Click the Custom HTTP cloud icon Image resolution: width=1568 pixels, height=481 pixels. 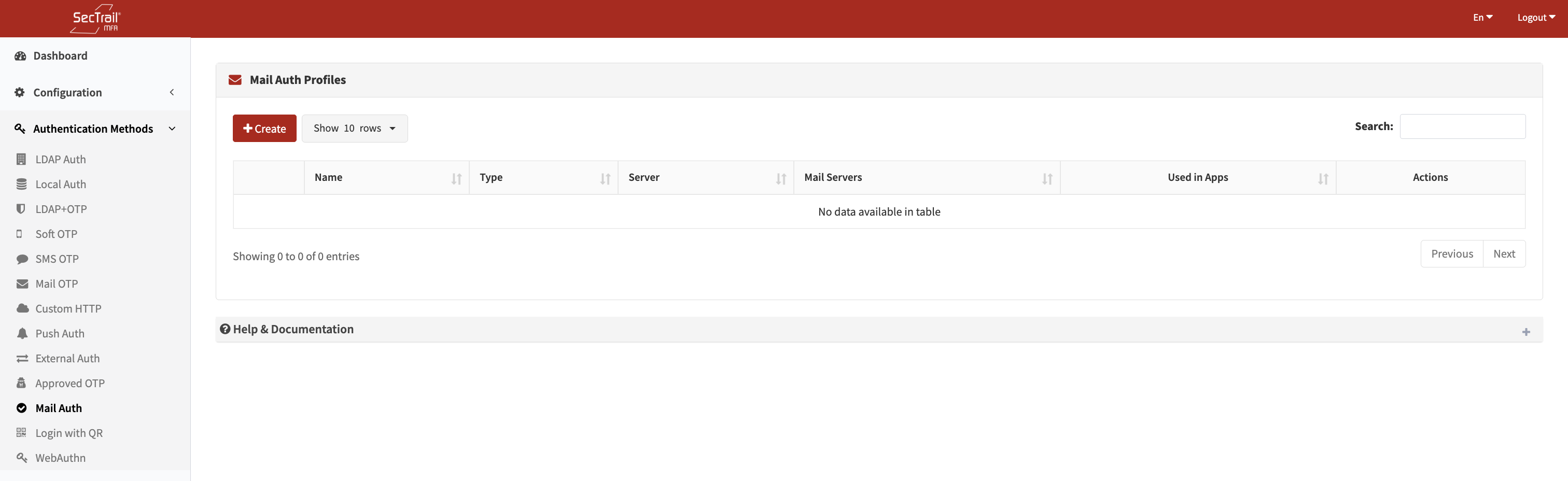coord(22,308)
